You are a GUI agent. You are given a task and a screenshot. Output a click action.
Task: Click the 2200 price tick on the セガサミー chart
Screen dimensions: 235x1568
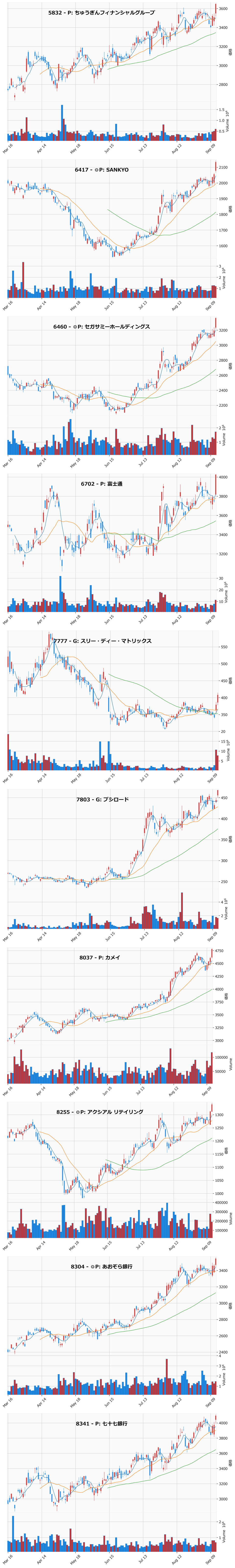coord(223,405)
